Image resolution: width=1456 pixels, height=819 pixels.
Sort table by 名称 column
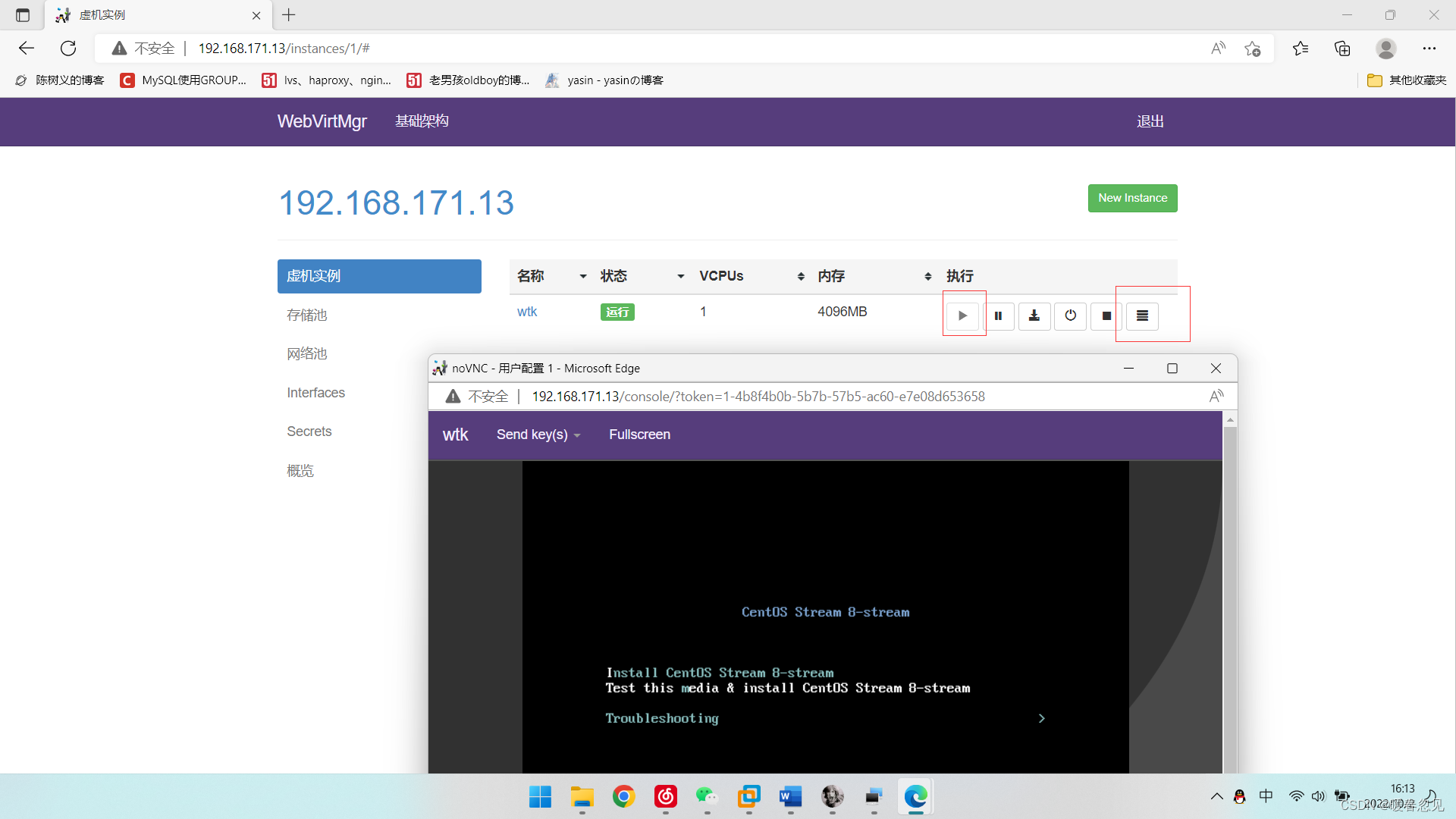(551, 276)
